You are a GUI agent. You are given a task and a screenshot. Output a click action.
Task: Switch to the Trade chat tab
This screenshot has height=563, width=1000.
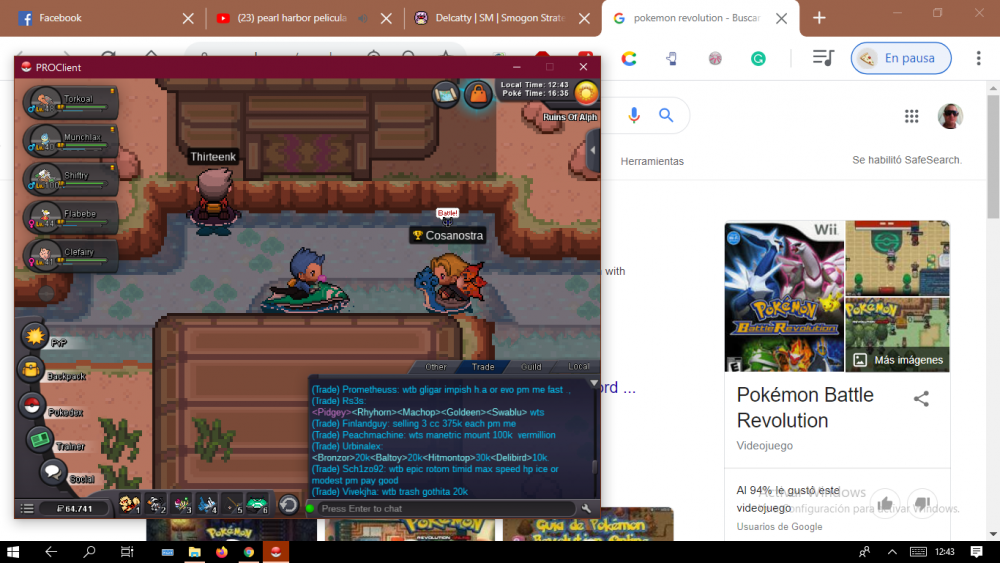[483, 367]
